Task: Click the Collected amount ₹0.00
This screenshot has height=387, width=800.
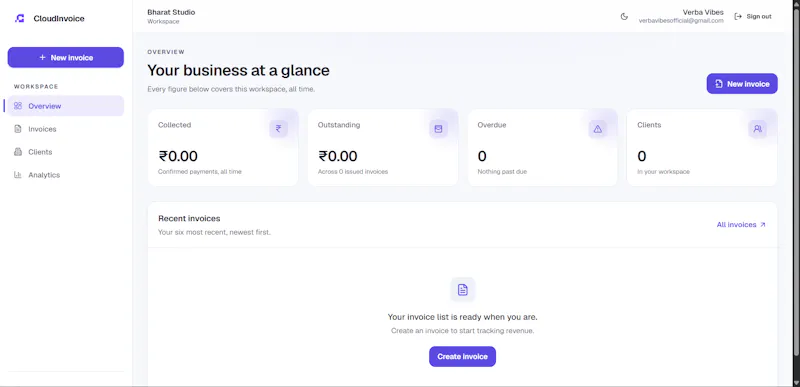Action: coord(178,156)
